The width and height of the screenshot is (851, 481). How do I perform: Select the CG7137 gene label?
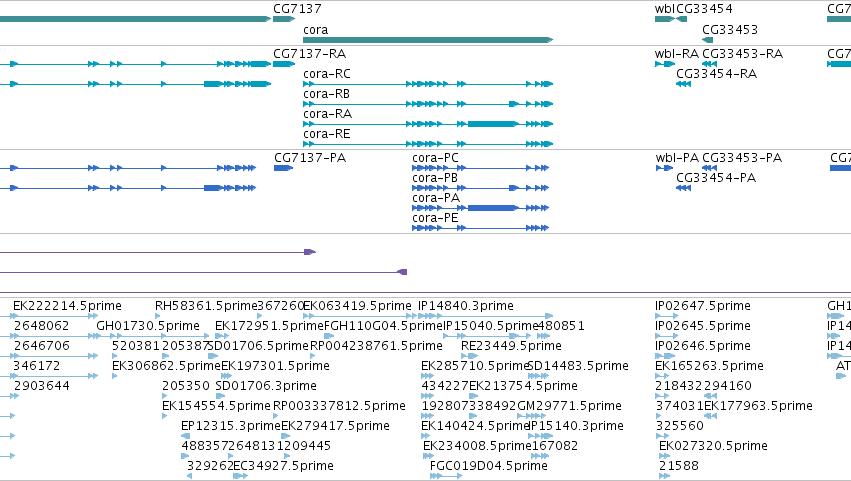[297, 9]
